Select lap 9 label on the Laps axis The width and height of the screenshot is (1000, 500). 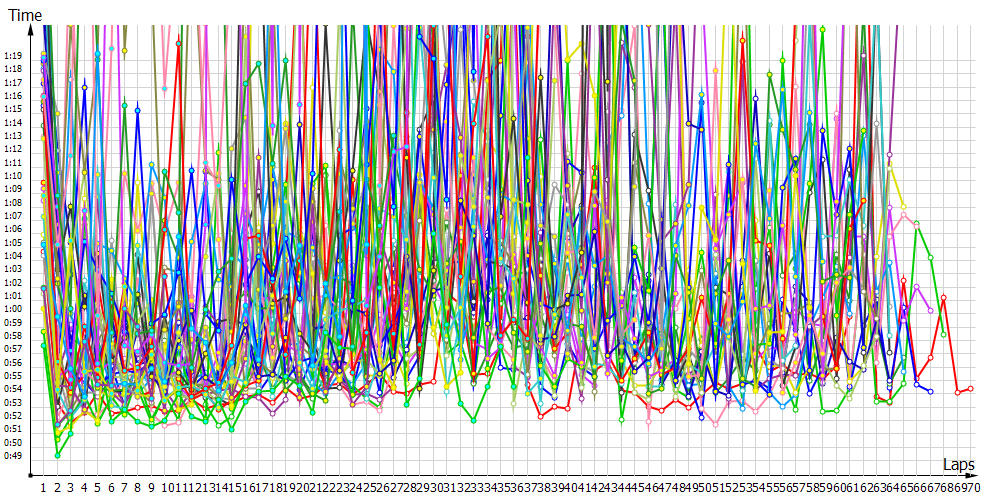[151, 487]
